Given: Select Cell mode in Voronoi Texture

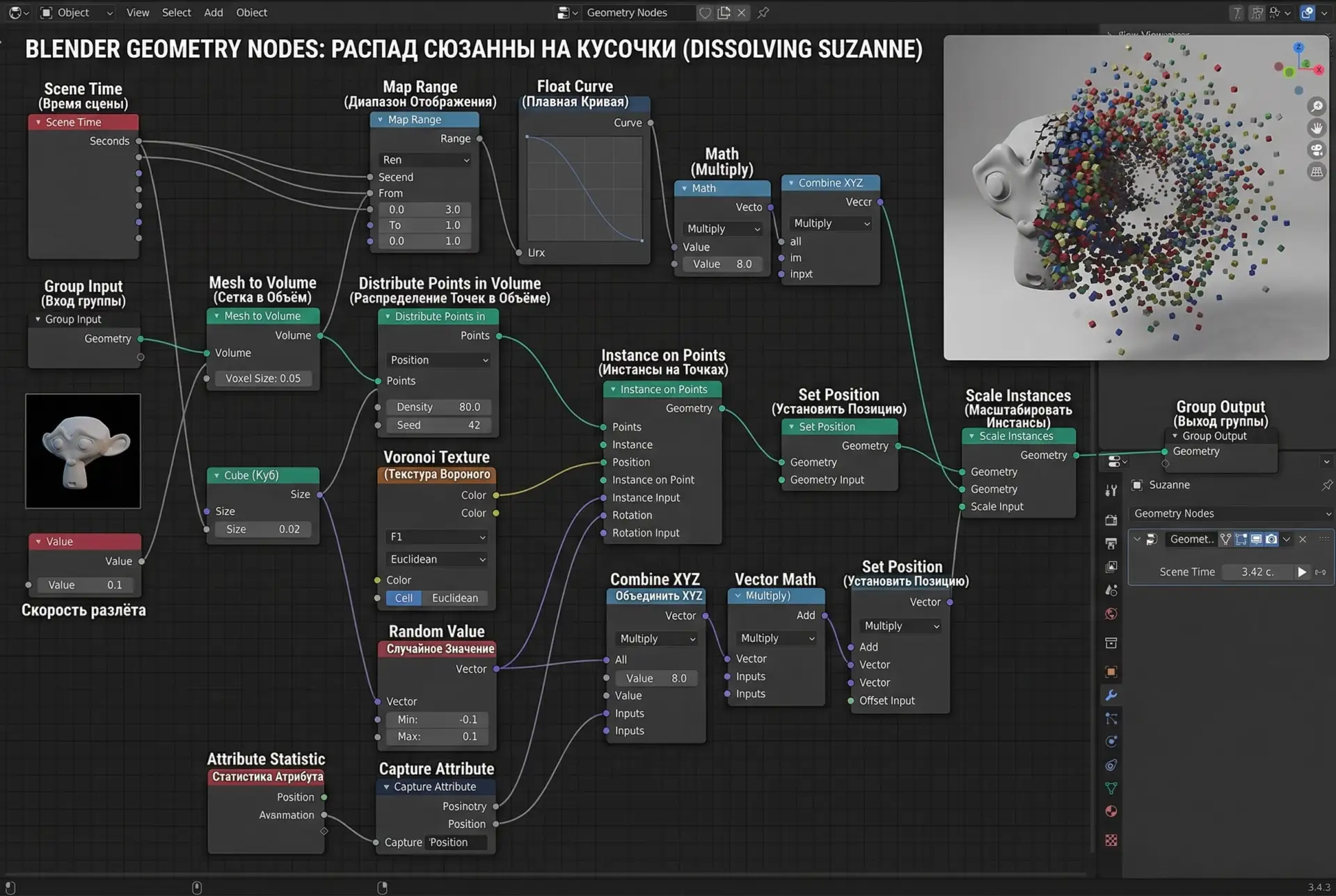Looking at the screenshot, I should (x=404, y=598).
